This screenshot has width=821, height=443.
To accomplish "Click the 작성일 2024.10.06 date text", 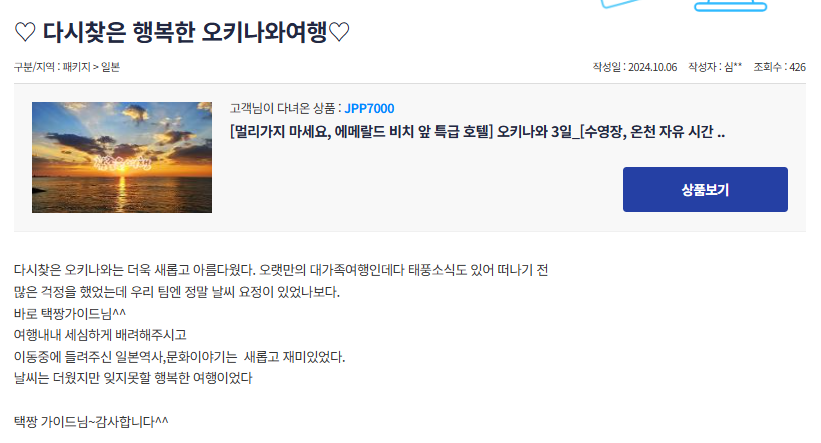I will click(635, 67).
